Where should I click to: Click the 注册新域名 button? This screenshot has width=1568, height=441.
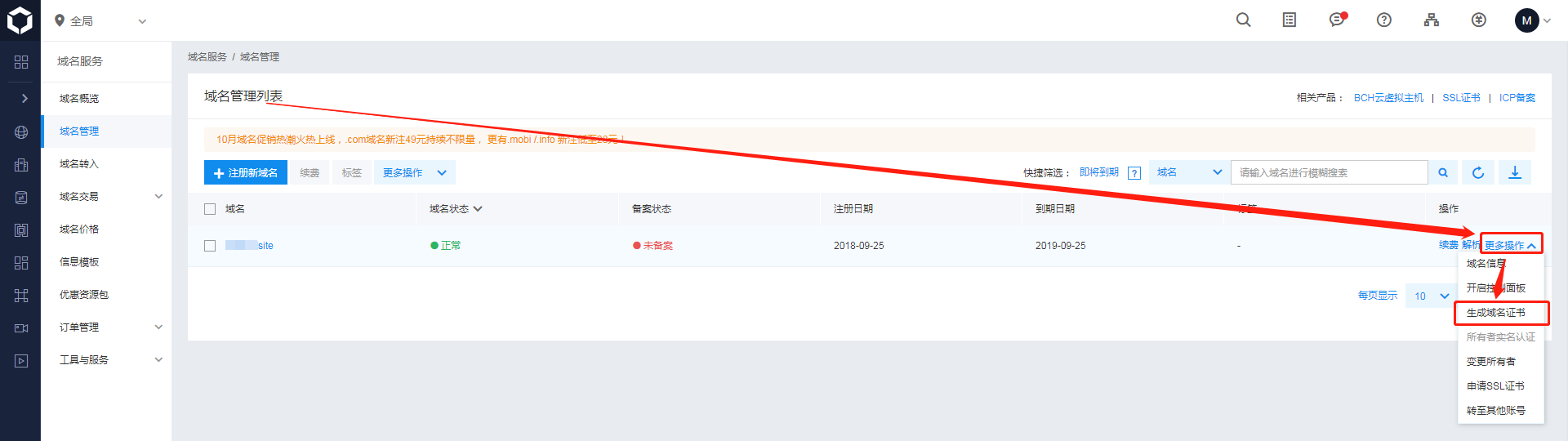click(x=246, y=172)
